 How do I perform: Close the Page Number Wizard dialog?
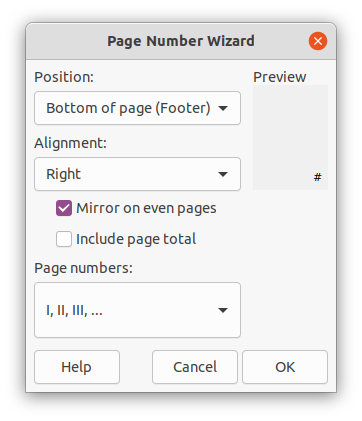[x=318, y=41]
